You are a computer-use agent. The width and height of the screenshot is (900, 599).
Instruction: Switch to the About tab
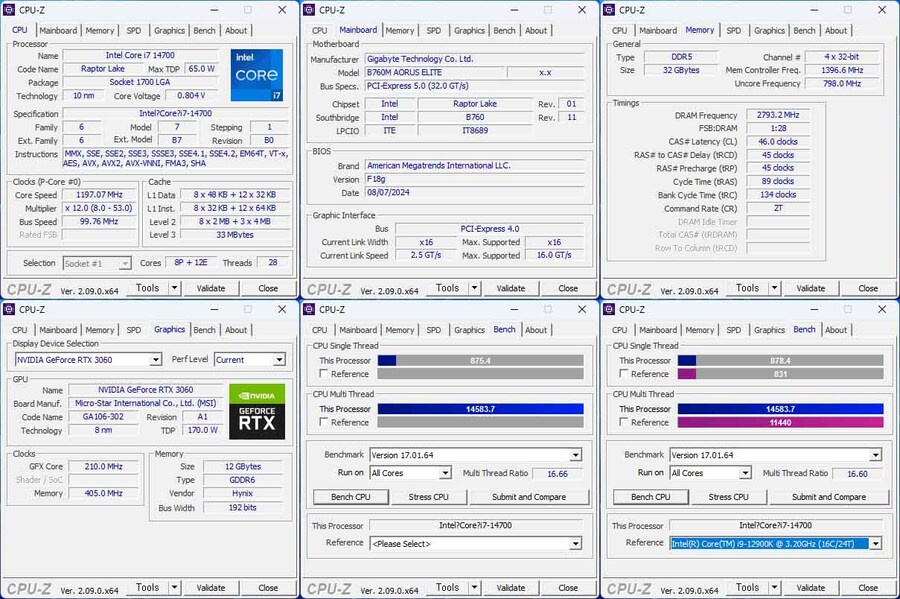click(x=236, y=30)
